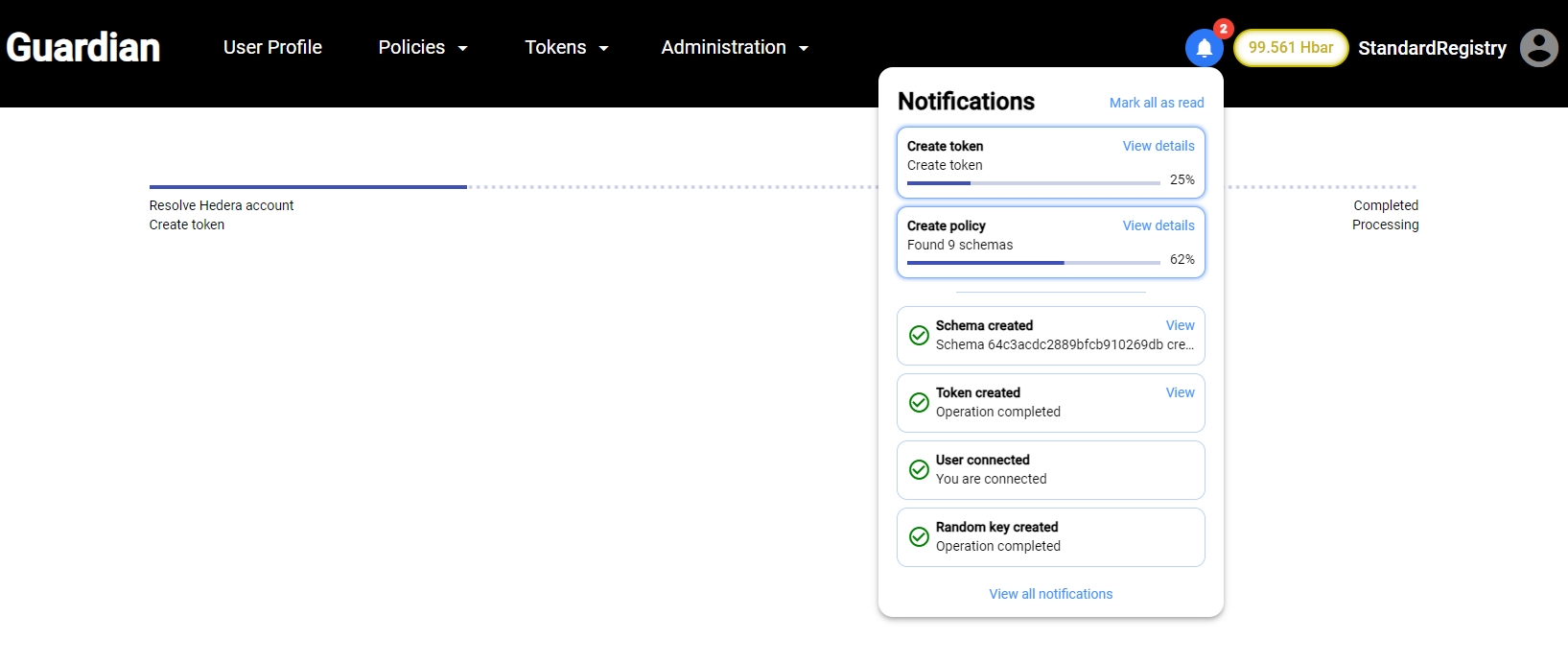Click the User connected green checkmark icon

[x=919, y=470]
